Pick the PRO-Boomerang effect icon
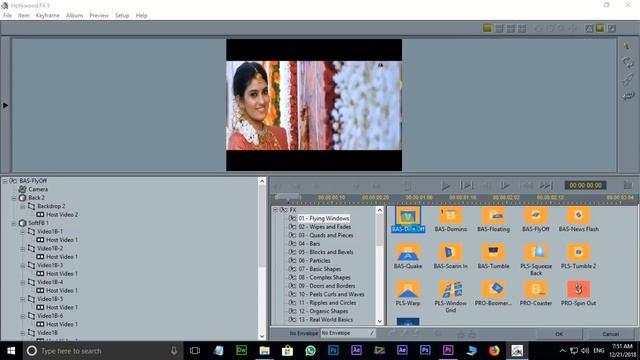The image size is (640, 360). tap(493, 289)
